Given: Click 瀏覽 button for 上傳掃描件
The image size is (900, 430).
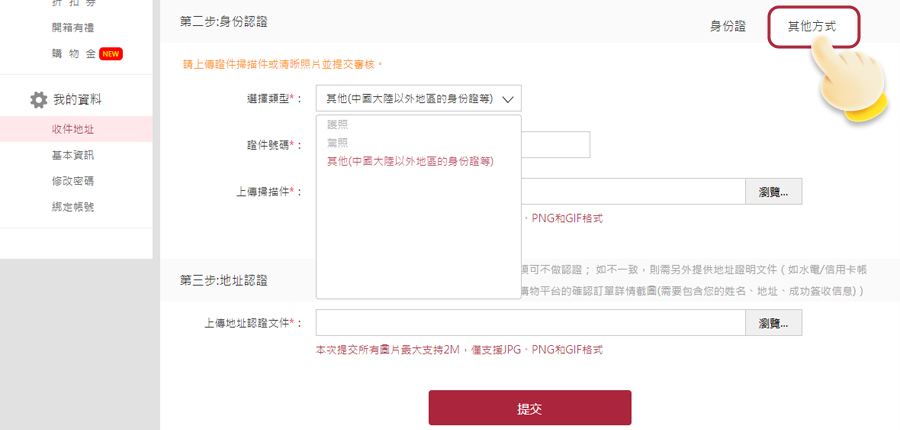Looking at the screenshot, I should 773,192.
